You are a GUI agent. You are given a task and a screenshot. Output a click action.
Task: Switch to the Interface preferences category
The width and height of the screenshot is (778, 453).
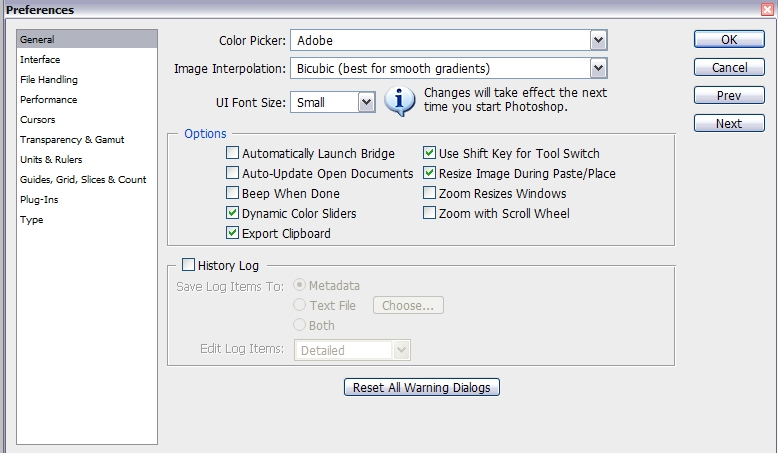click(40, 60)
